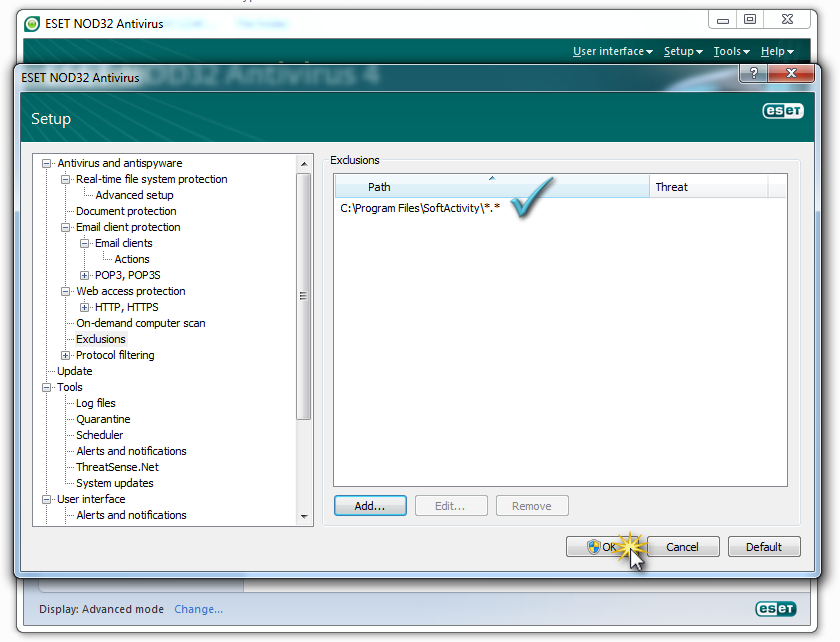Image resolution: width=840 pixels, height=642 pixels.
Task: Click the Add... button
Action: (370, 506)
